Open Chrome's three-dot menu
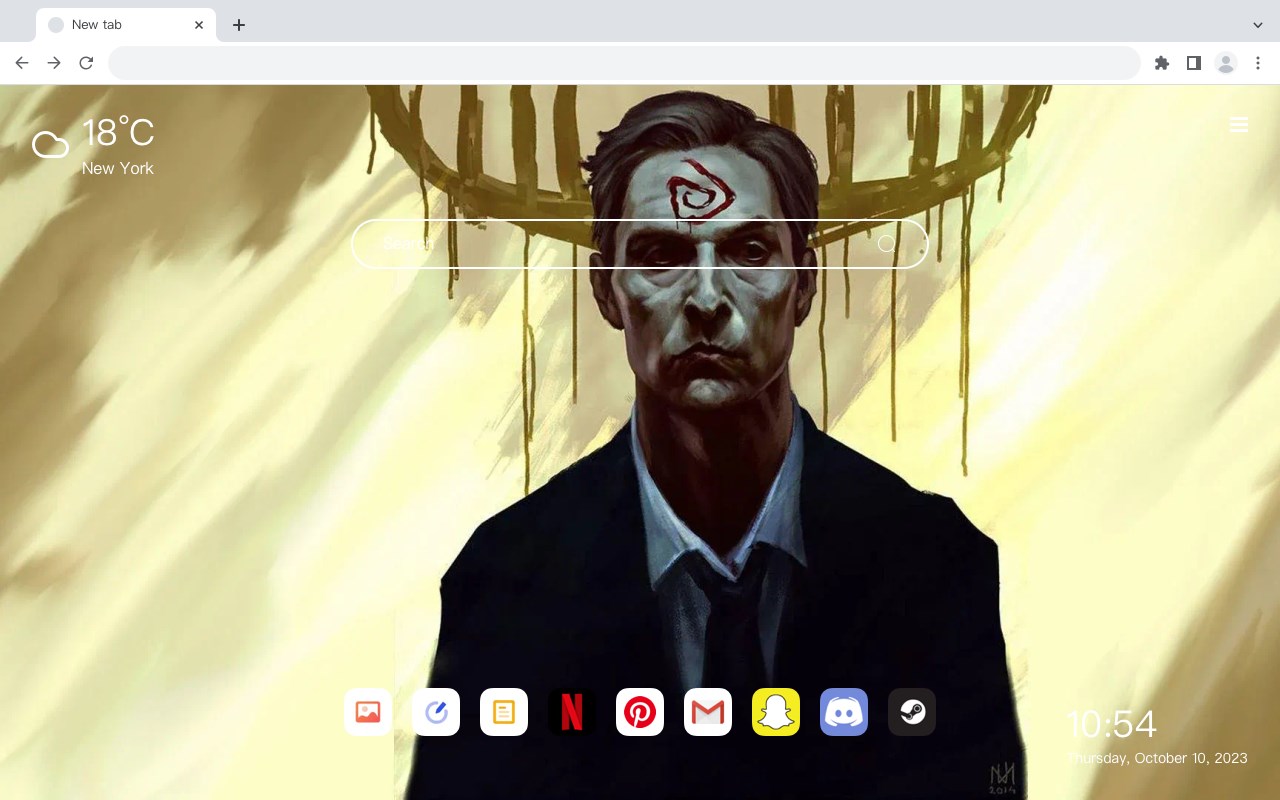This screenshot has width=1280, height=800. pos(1258,63)
